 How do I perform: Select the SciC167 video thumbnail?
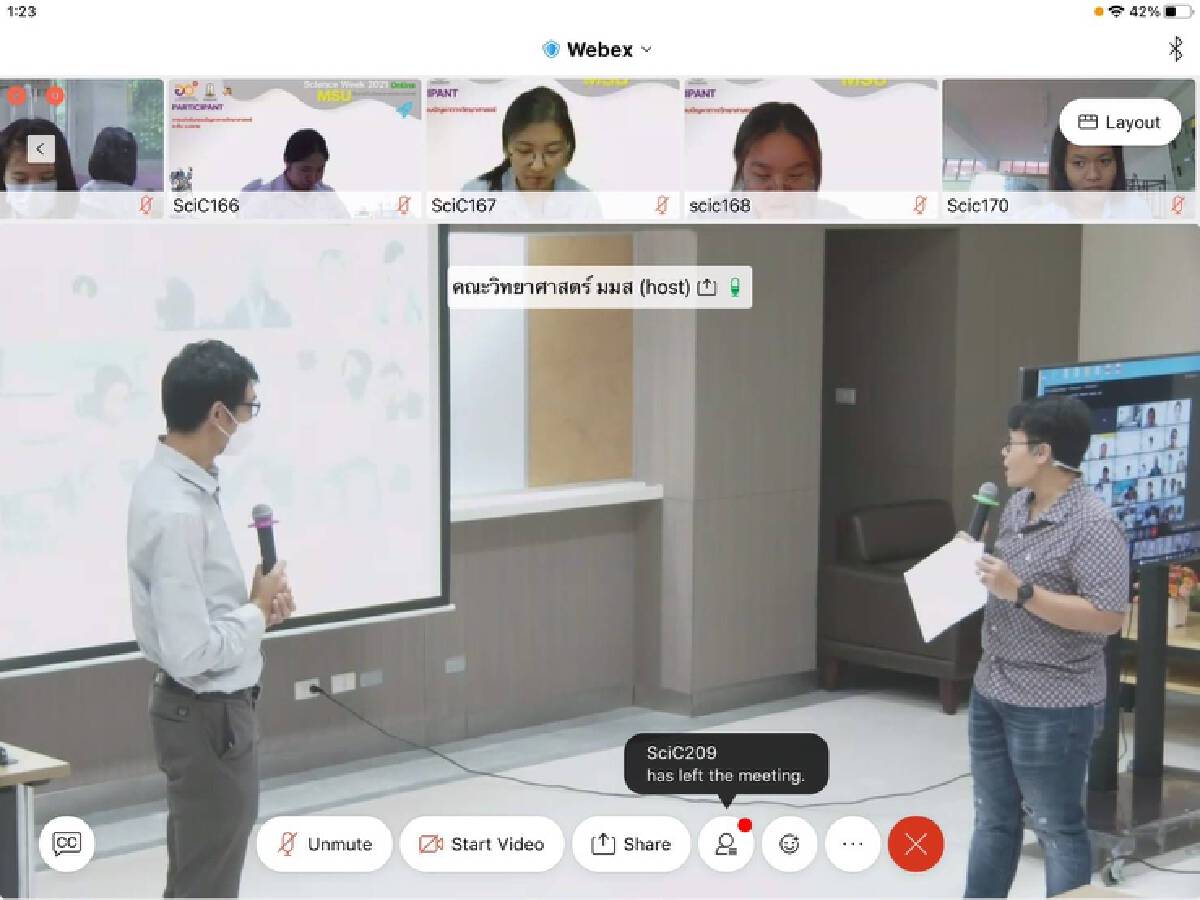pos(553,148)
